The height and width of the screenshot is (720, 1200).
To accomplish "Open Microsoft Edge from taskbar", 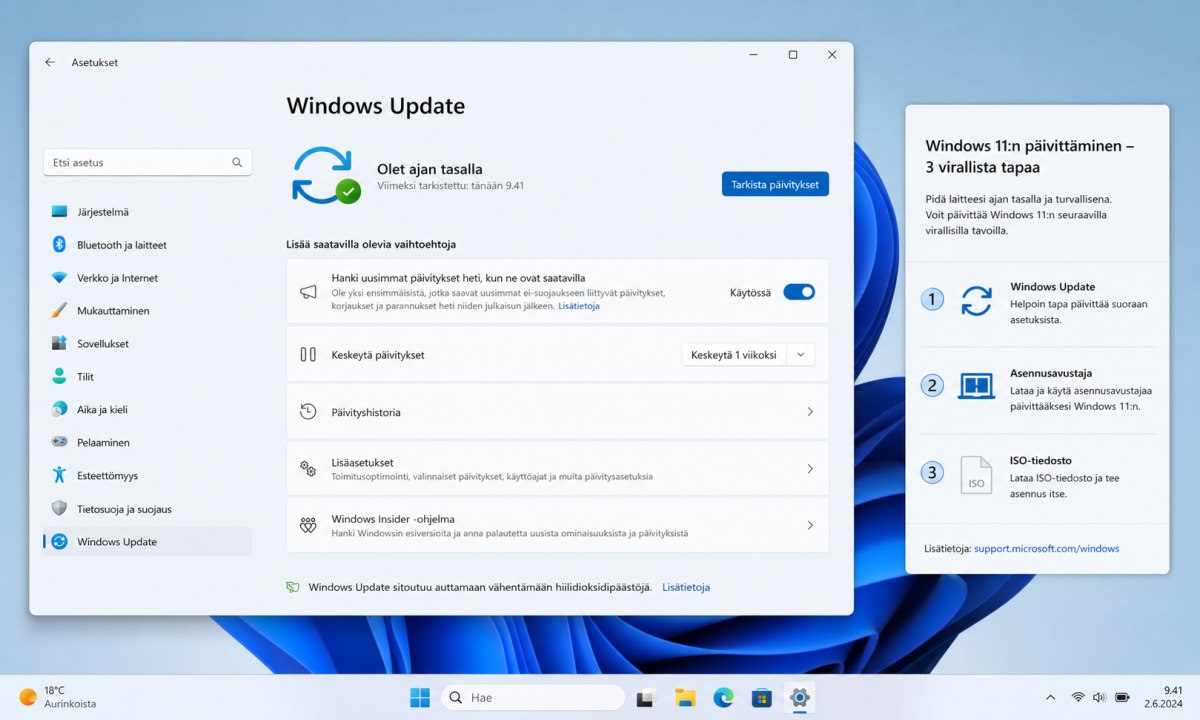I will click(723, 698).
